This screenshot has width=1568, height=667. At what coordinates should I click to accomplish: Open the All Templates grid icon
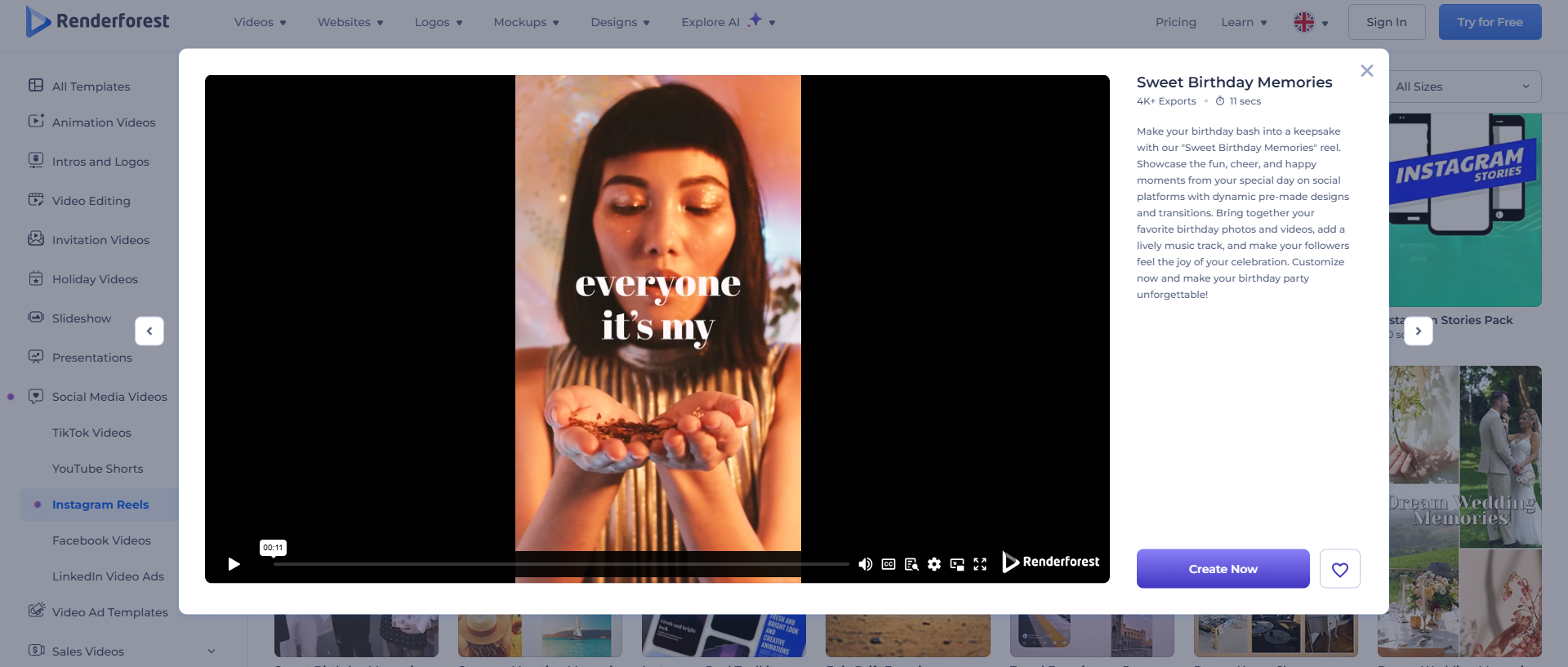coord(36,85)
